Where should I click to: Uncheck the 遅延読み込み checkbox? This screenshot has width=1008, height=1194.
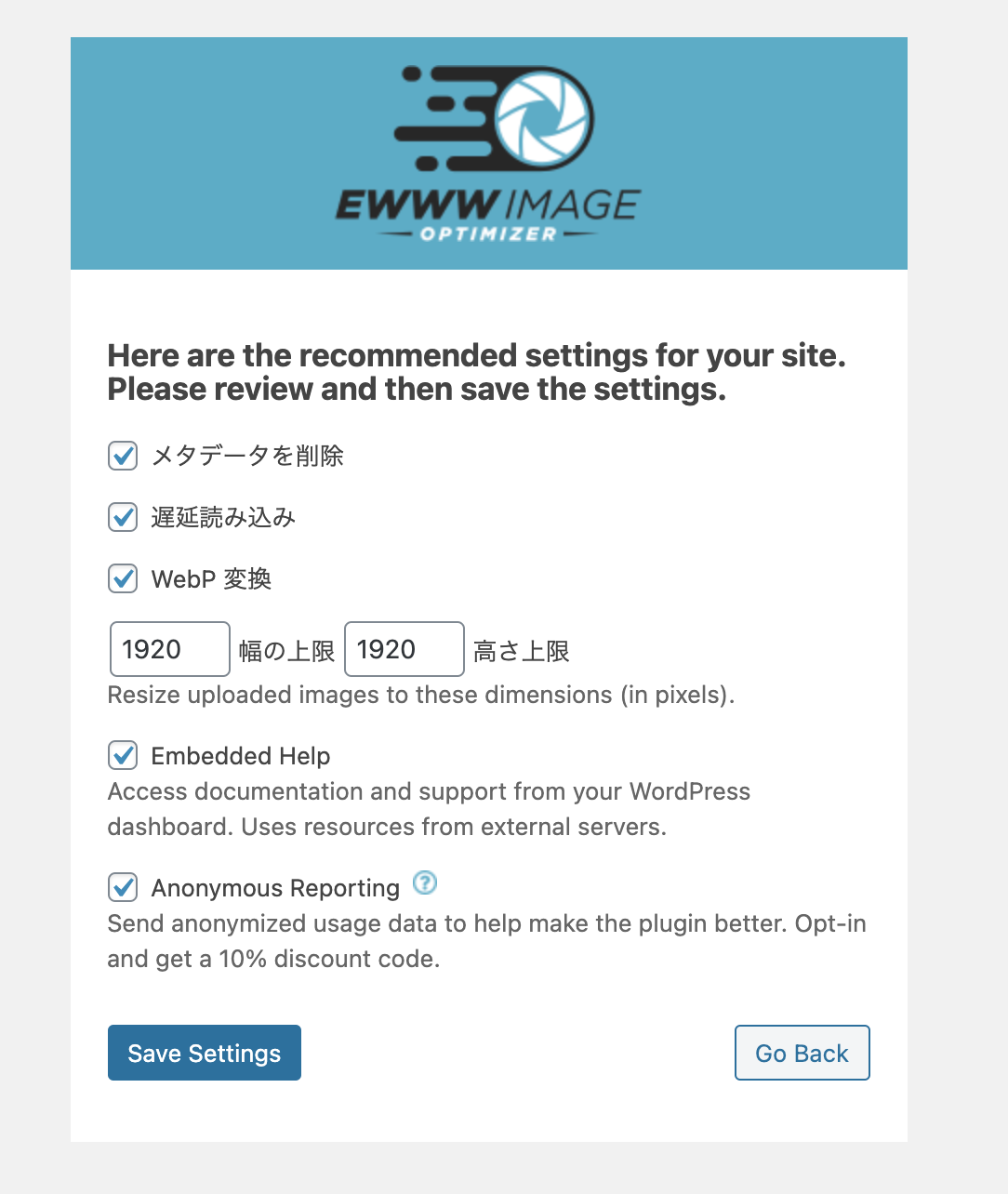pos(123,517)
